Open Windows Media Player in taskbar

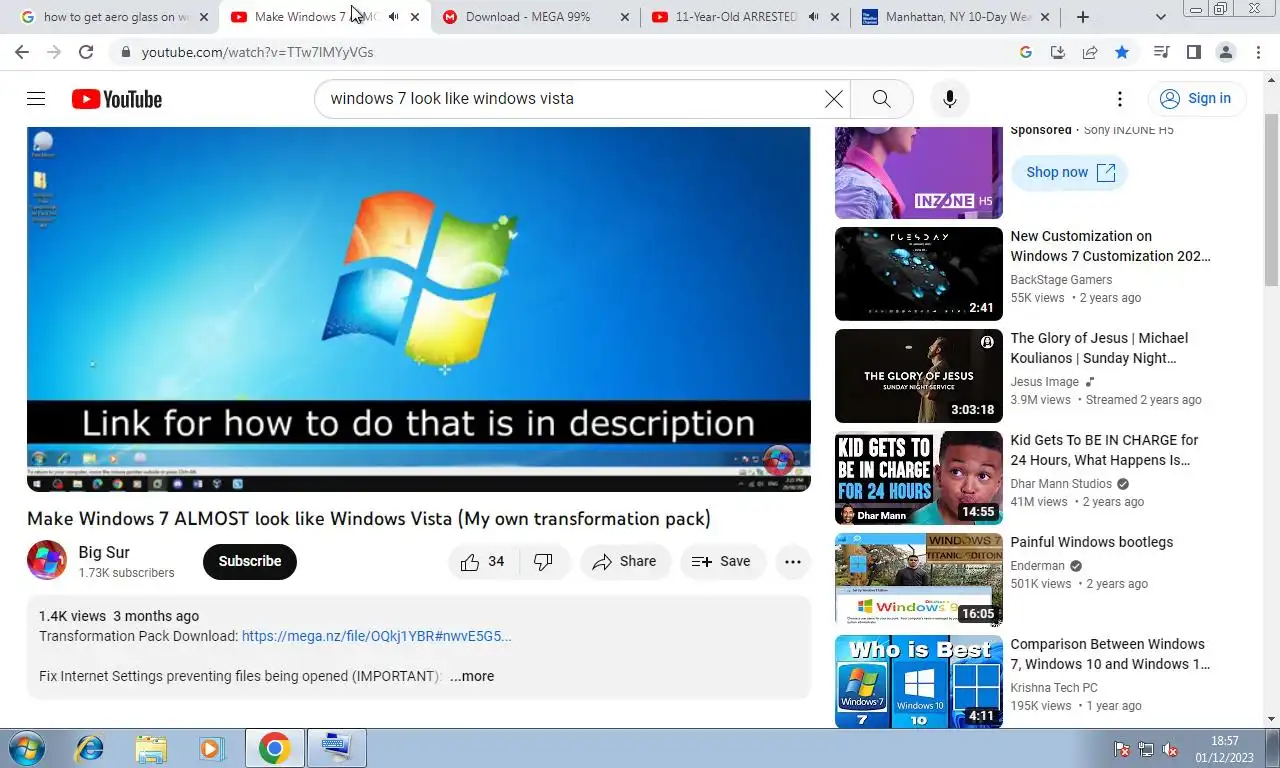(211, 748)
